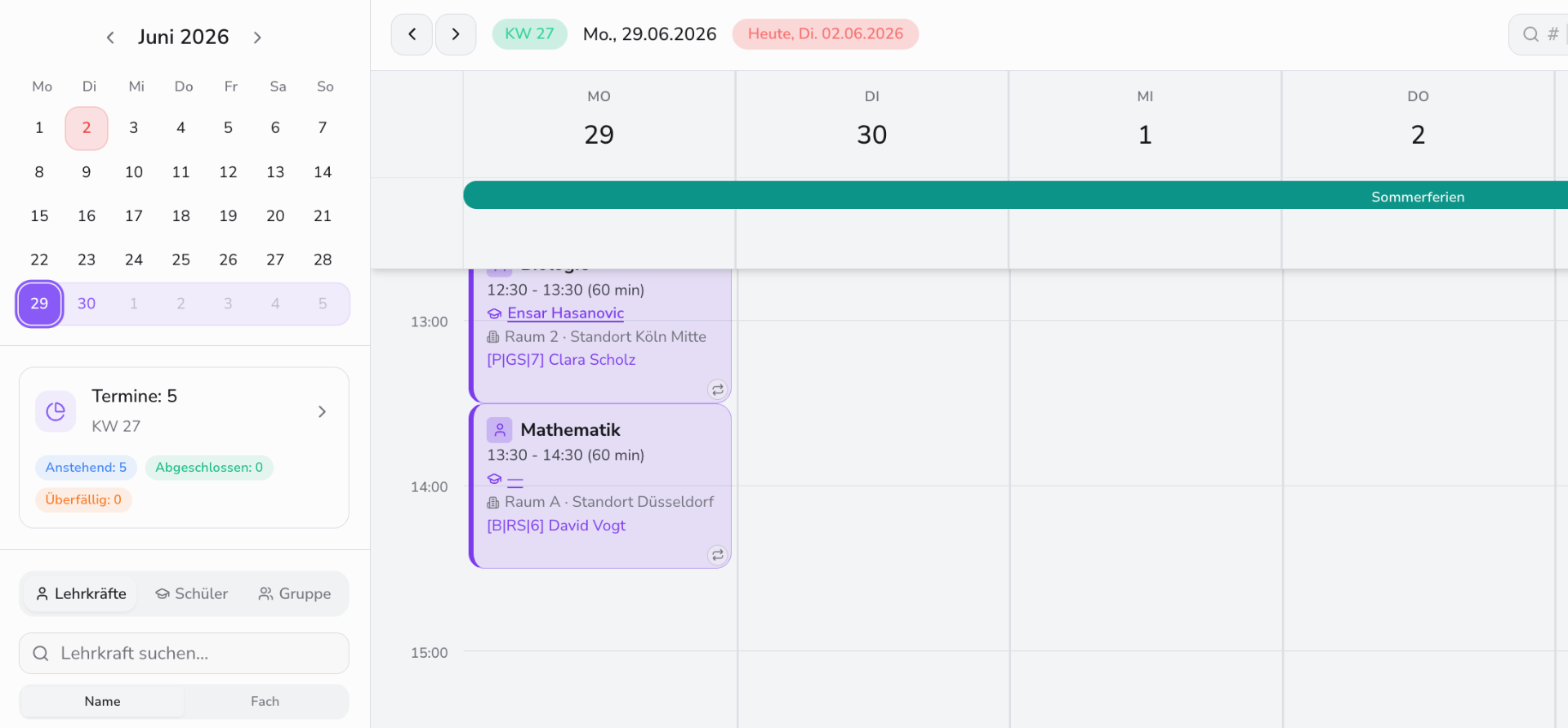
Task: Click the Sommerferien all-day event bar
Action: coord(1015,196)
